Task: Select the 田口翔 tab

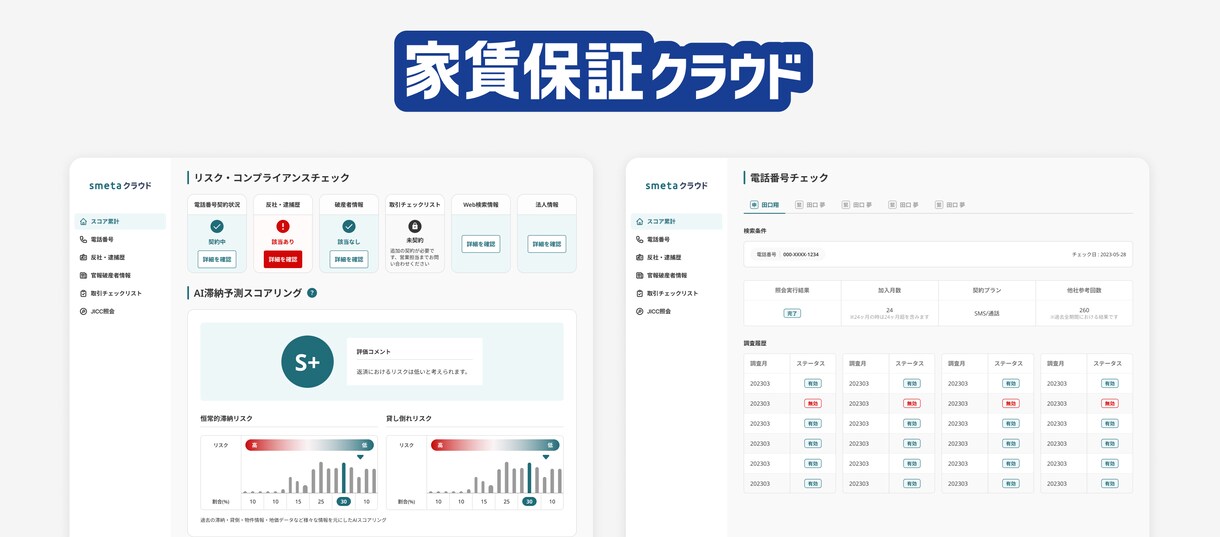Action: [x=765, y=205]
